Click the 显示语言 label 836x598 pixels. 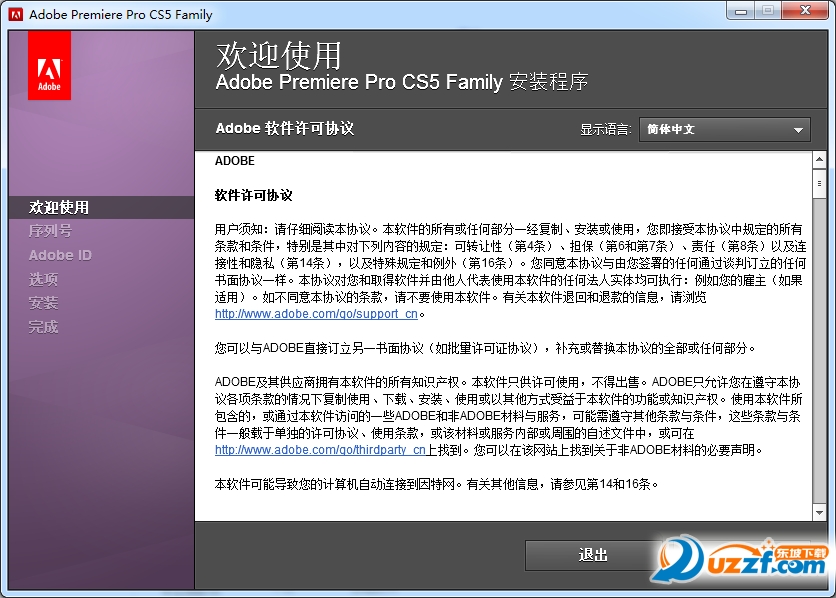click(605, 130)
